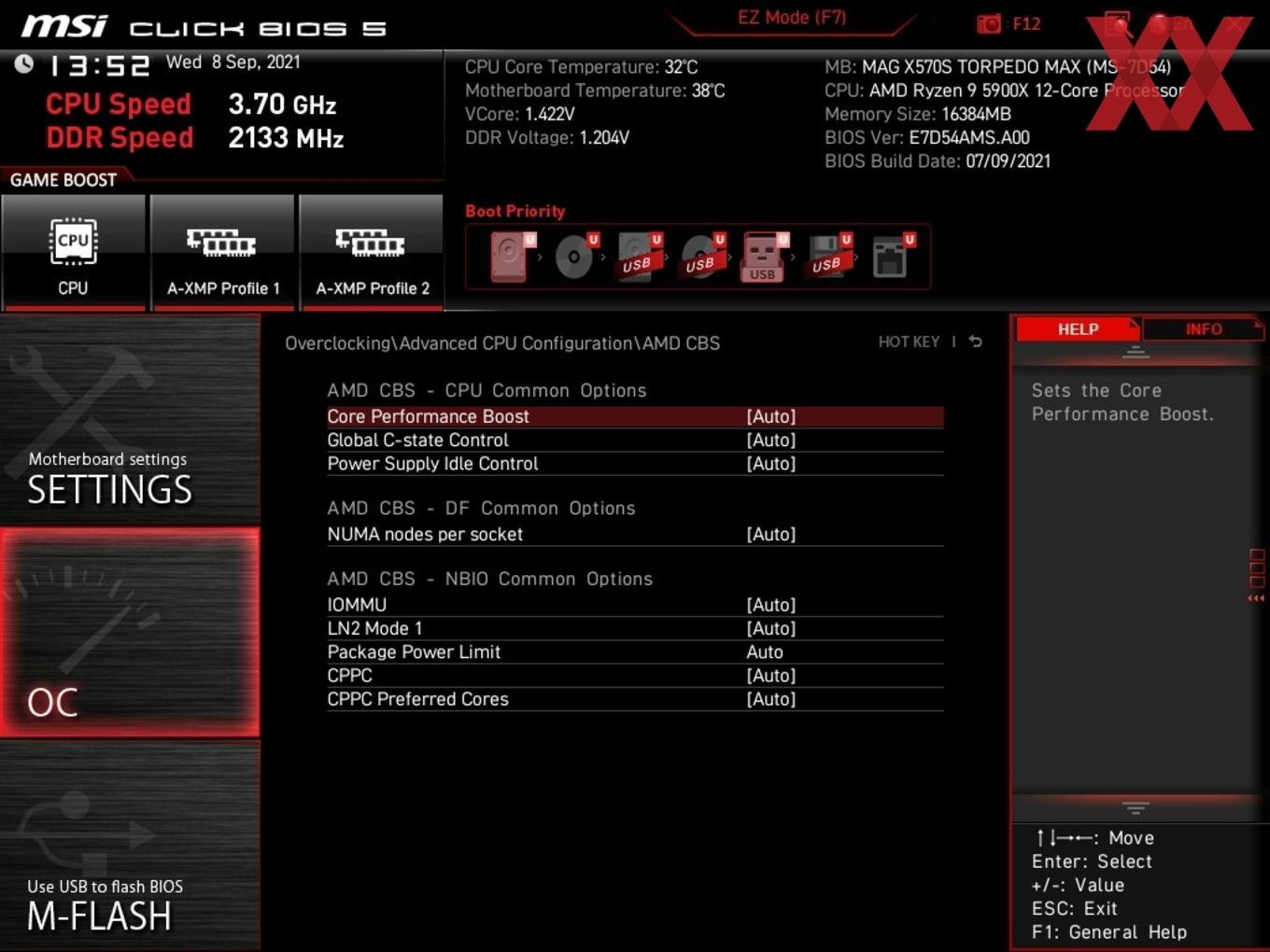The height and width of the screenshot is (952, 1270).
Task: Select the network boot device icon
Action: 892,257
